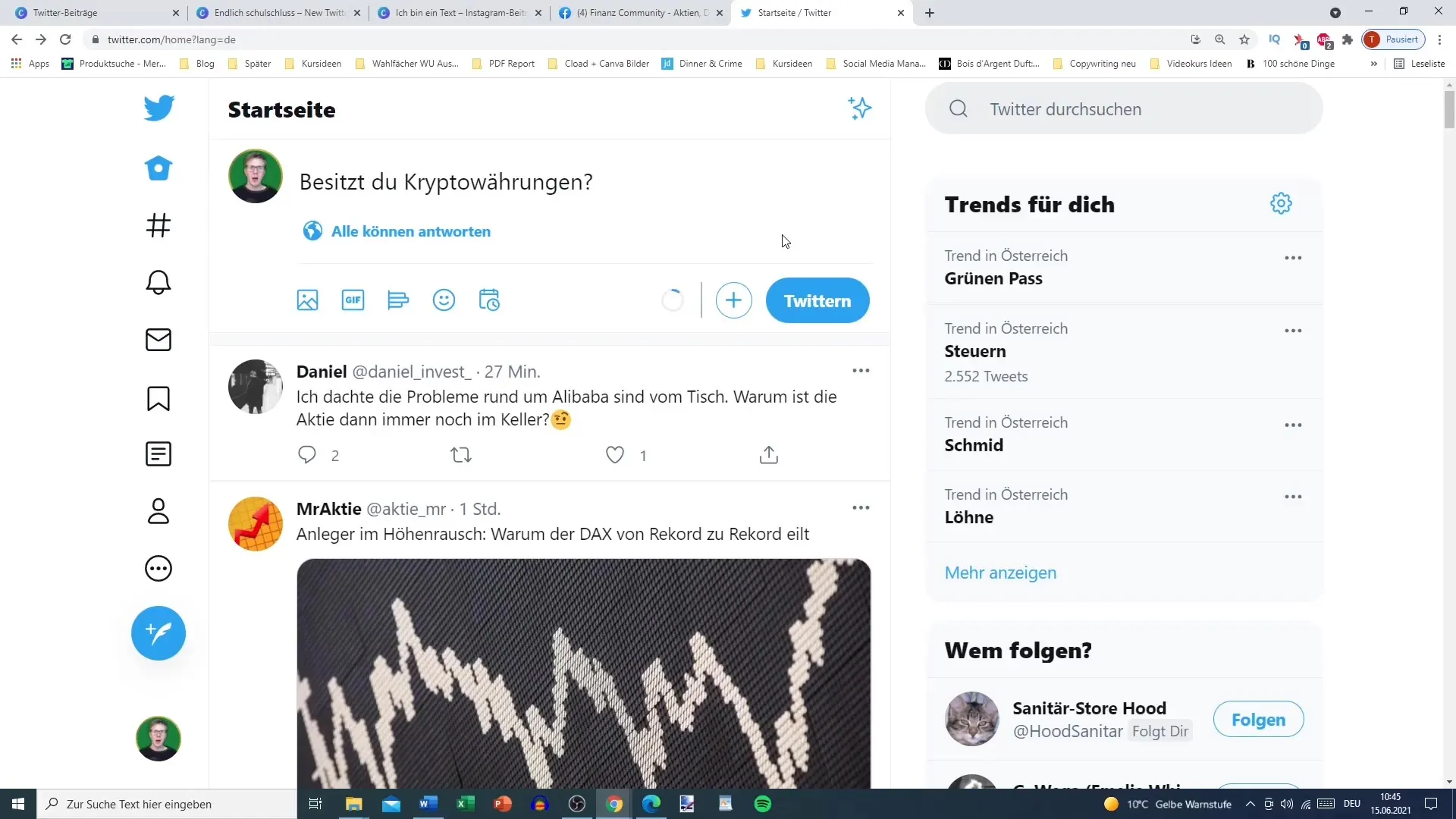The height and width of the screenshot is (819, 1456).
Task: Open Explore via the hashtag icon
Action: coord(158,225)
